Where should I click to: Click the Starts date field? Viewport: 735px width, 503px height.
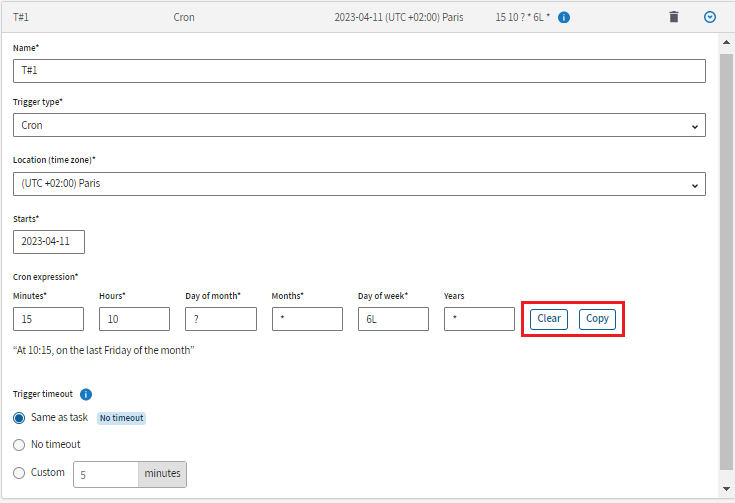(x=49, y=242)
